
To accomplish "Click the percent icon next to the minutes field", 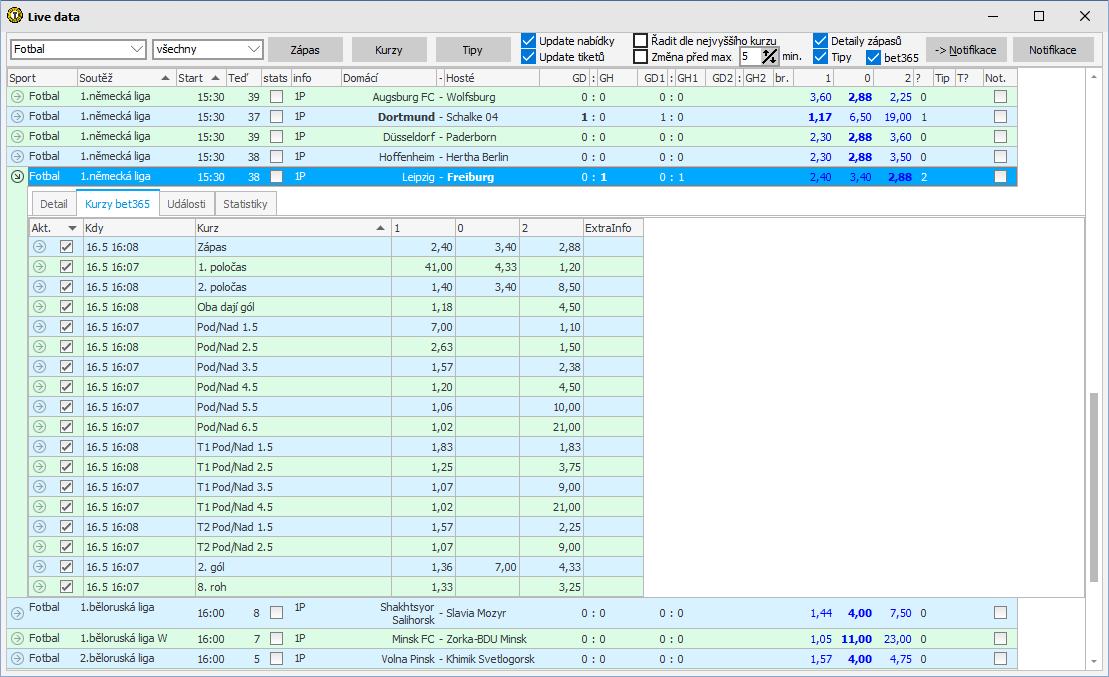I will click(x=769, y=57).
